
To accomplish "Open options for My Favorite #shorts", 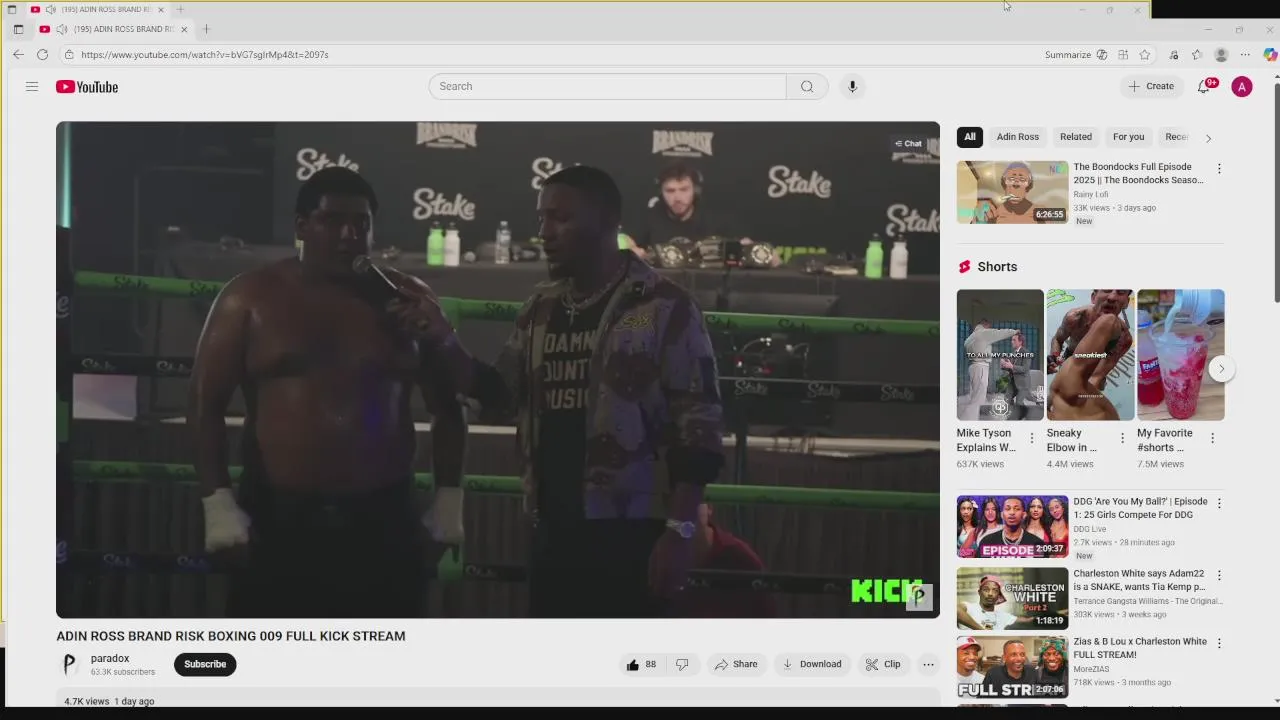I will 1212,438.
